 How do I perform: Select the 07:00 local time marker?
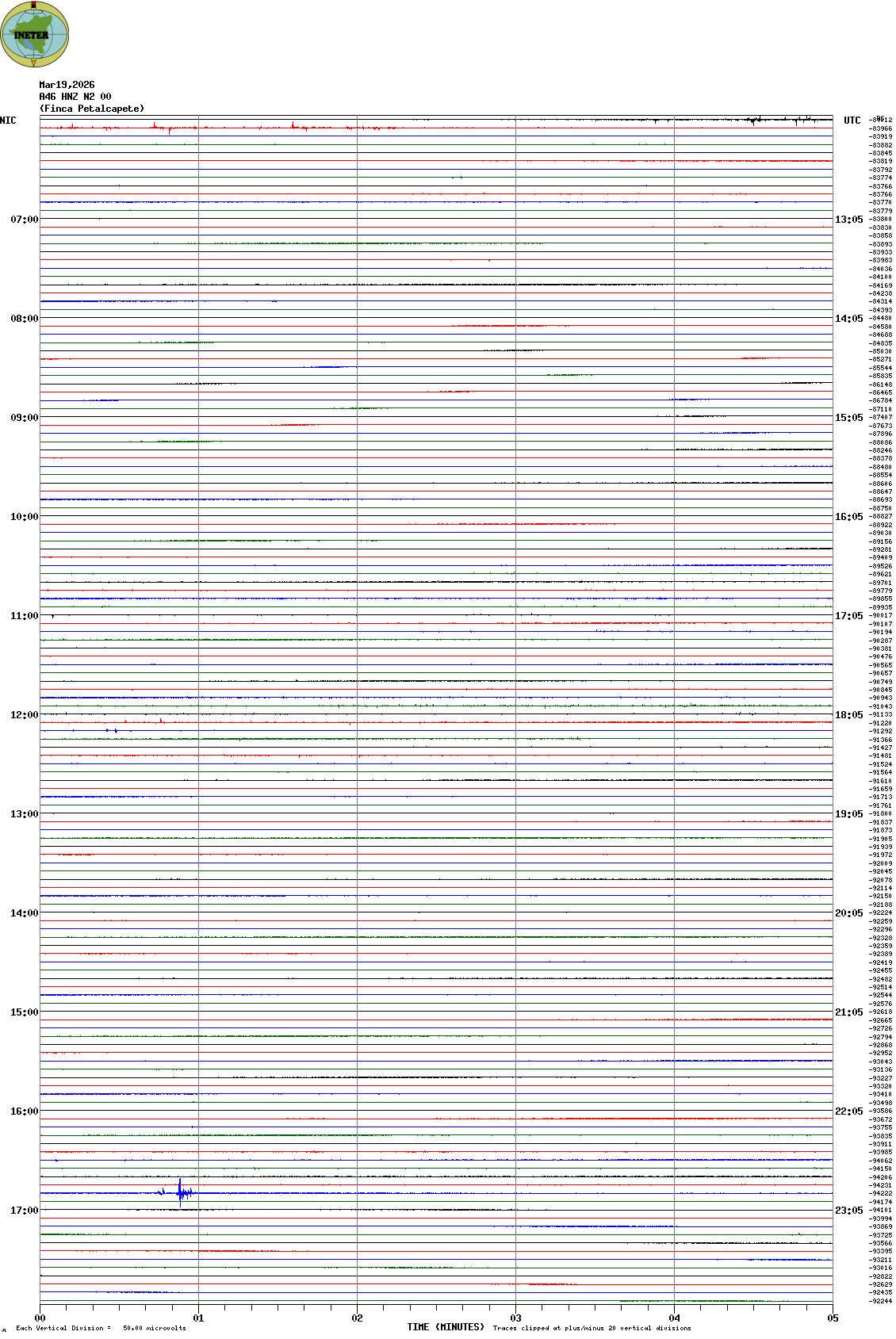point(24,220)
